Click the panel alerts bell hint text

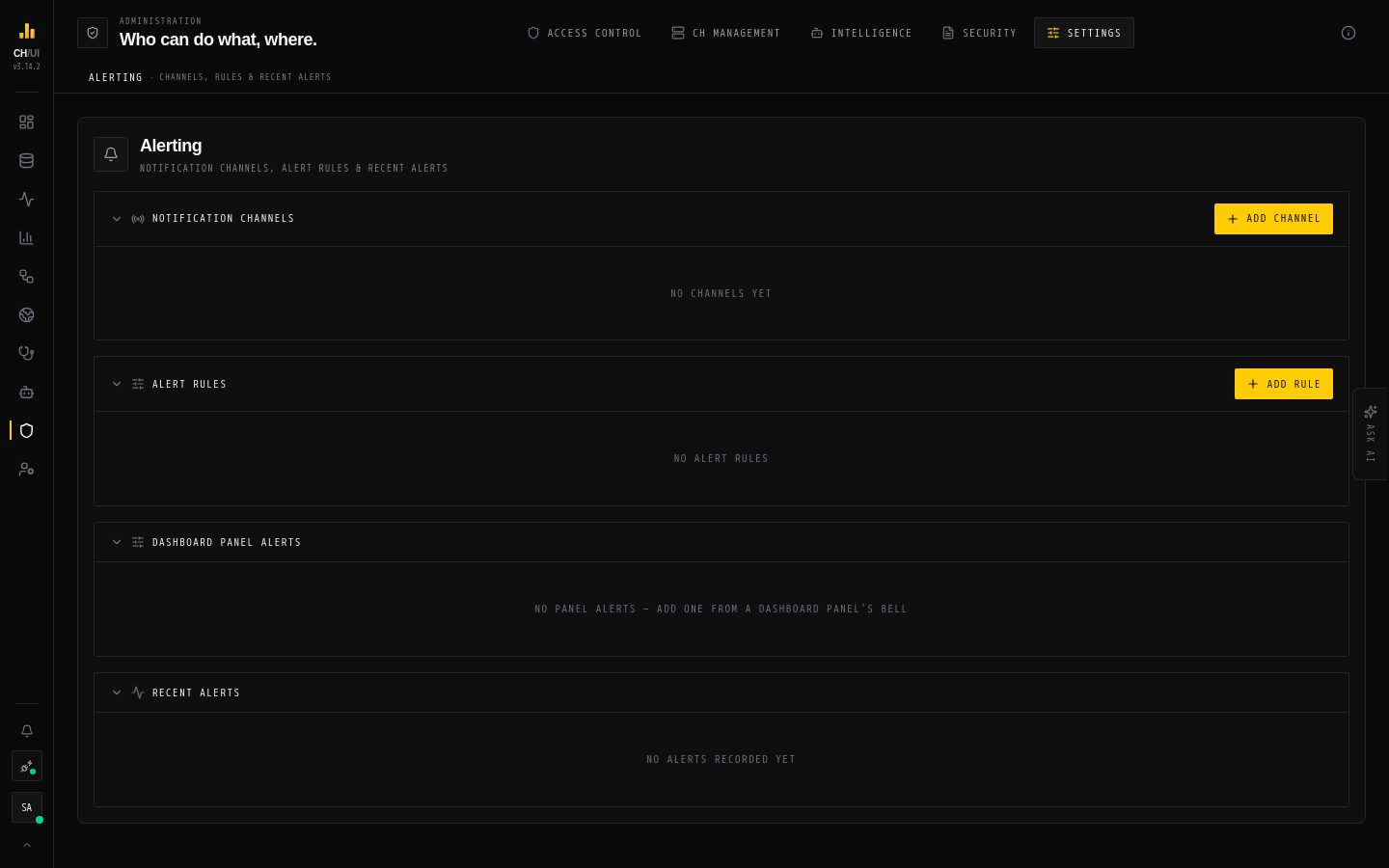(x=722, y=609)
